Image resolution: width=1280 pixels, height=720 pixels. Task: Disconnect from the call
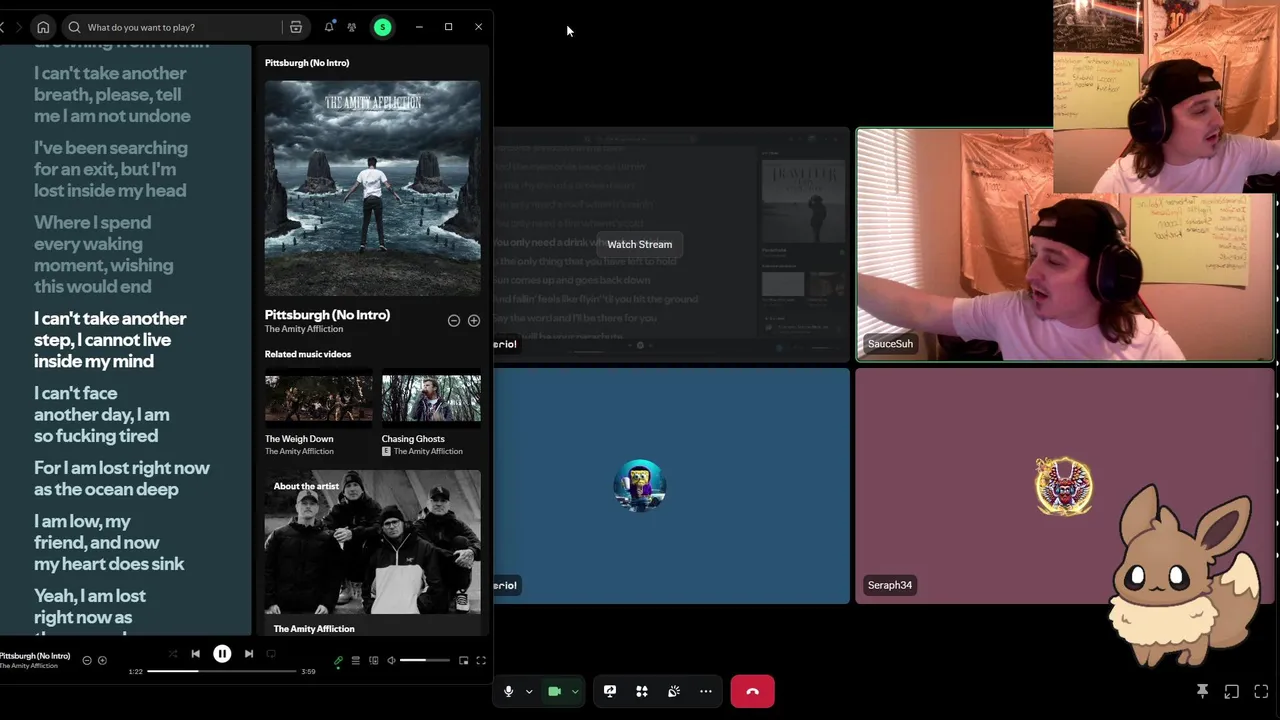[x=753, y=691]
